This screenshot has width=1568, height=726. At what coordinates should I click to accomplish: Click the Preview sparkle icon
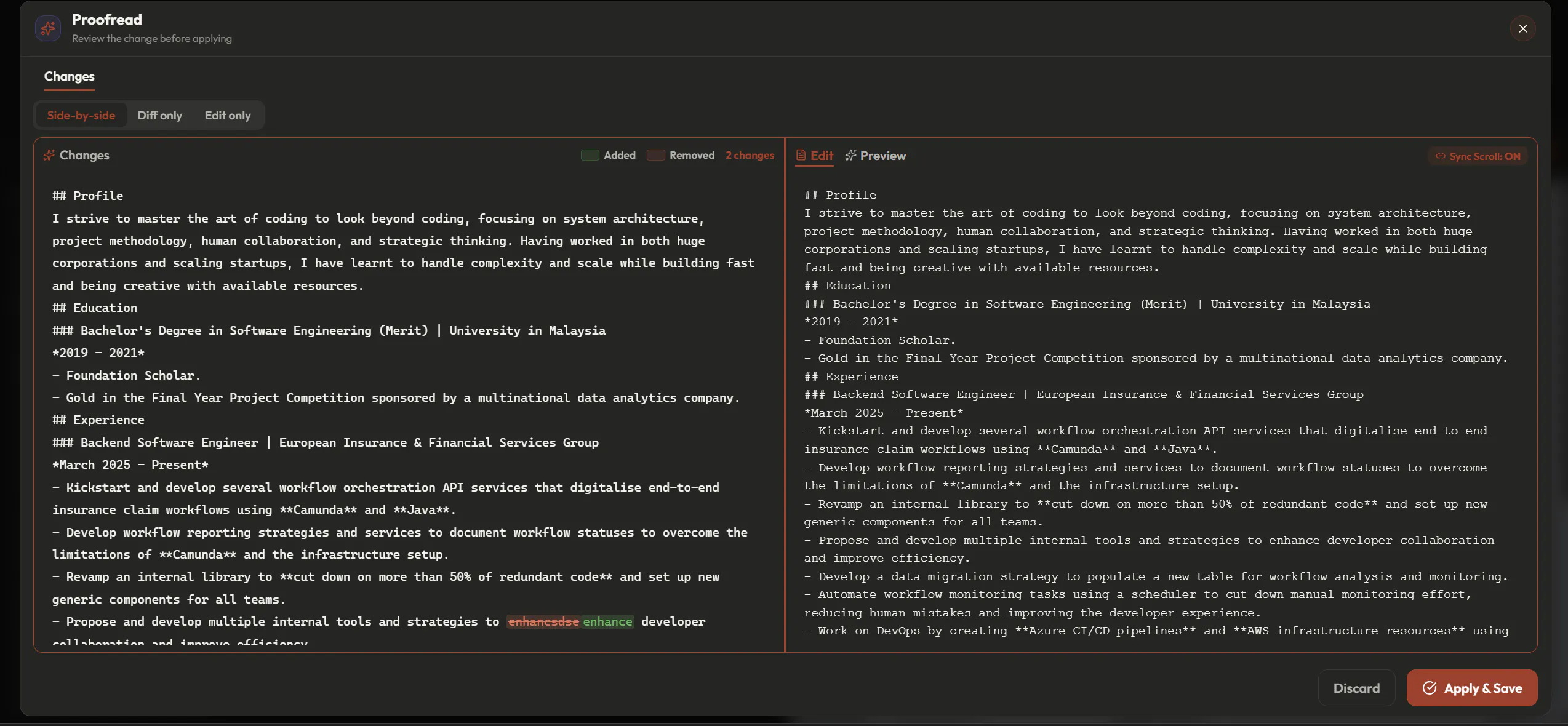(850, 155)
